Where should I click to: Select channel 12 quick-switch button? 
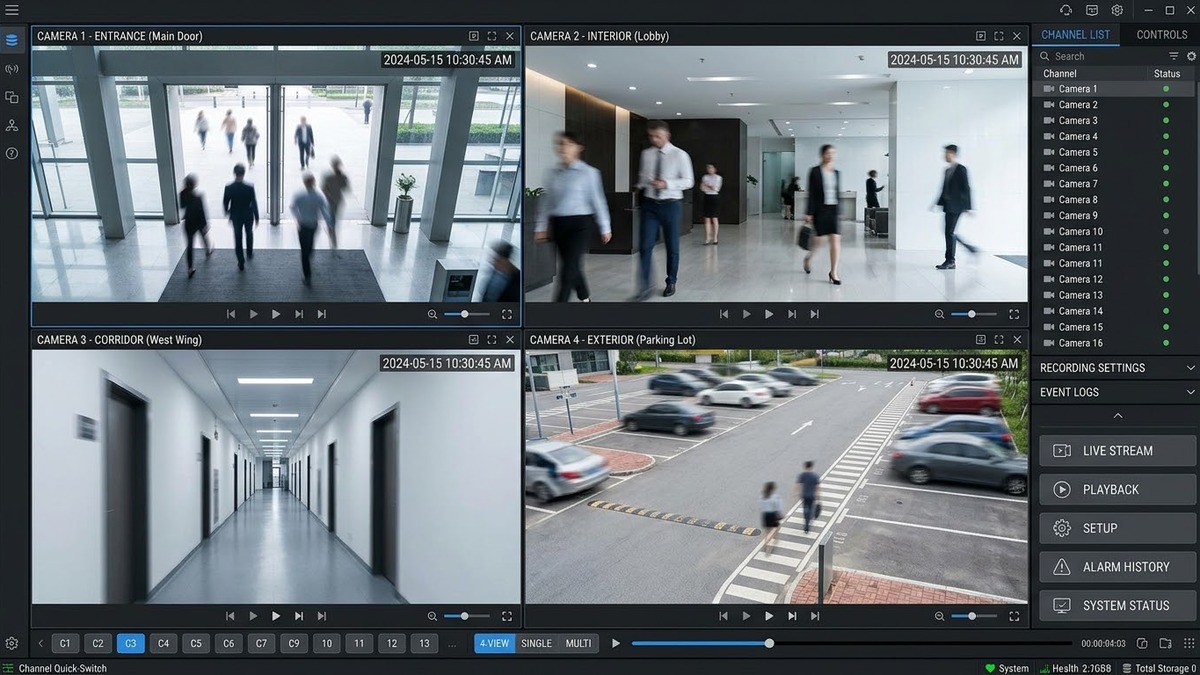[392, 643]
